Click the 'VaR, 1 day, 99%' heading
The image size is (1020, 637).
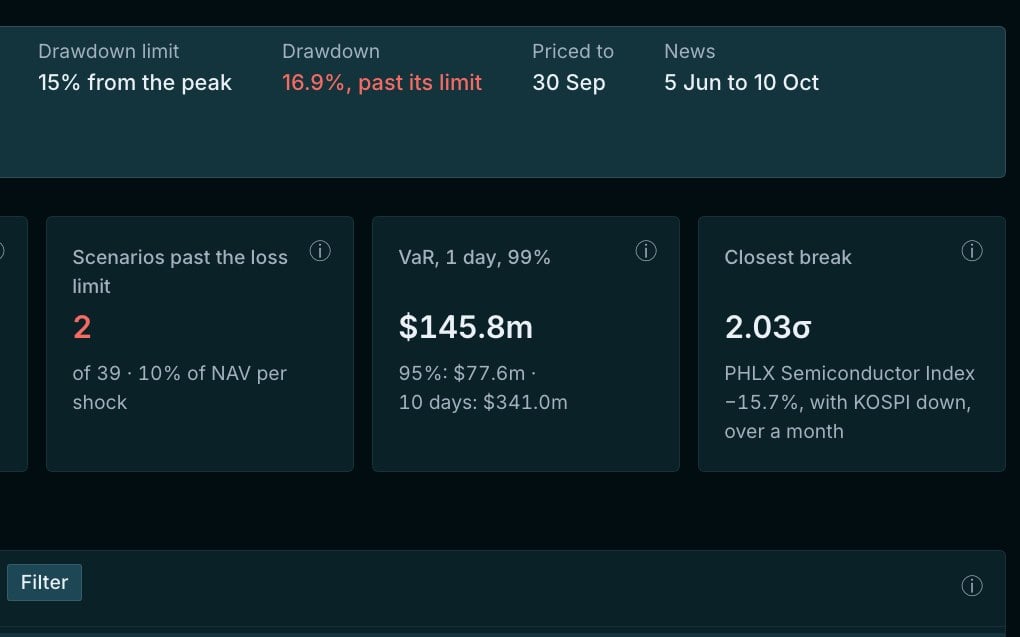[475, 257]
